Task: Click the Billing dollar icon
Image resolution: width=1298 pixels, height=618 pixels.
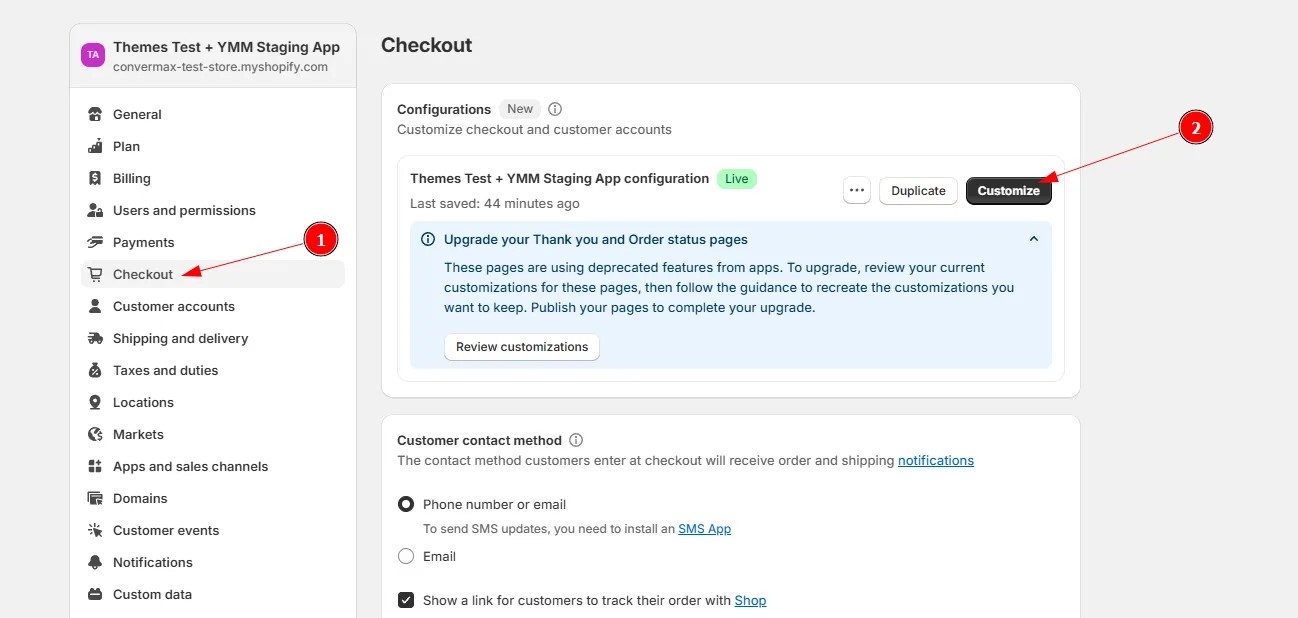Action: 95,178
